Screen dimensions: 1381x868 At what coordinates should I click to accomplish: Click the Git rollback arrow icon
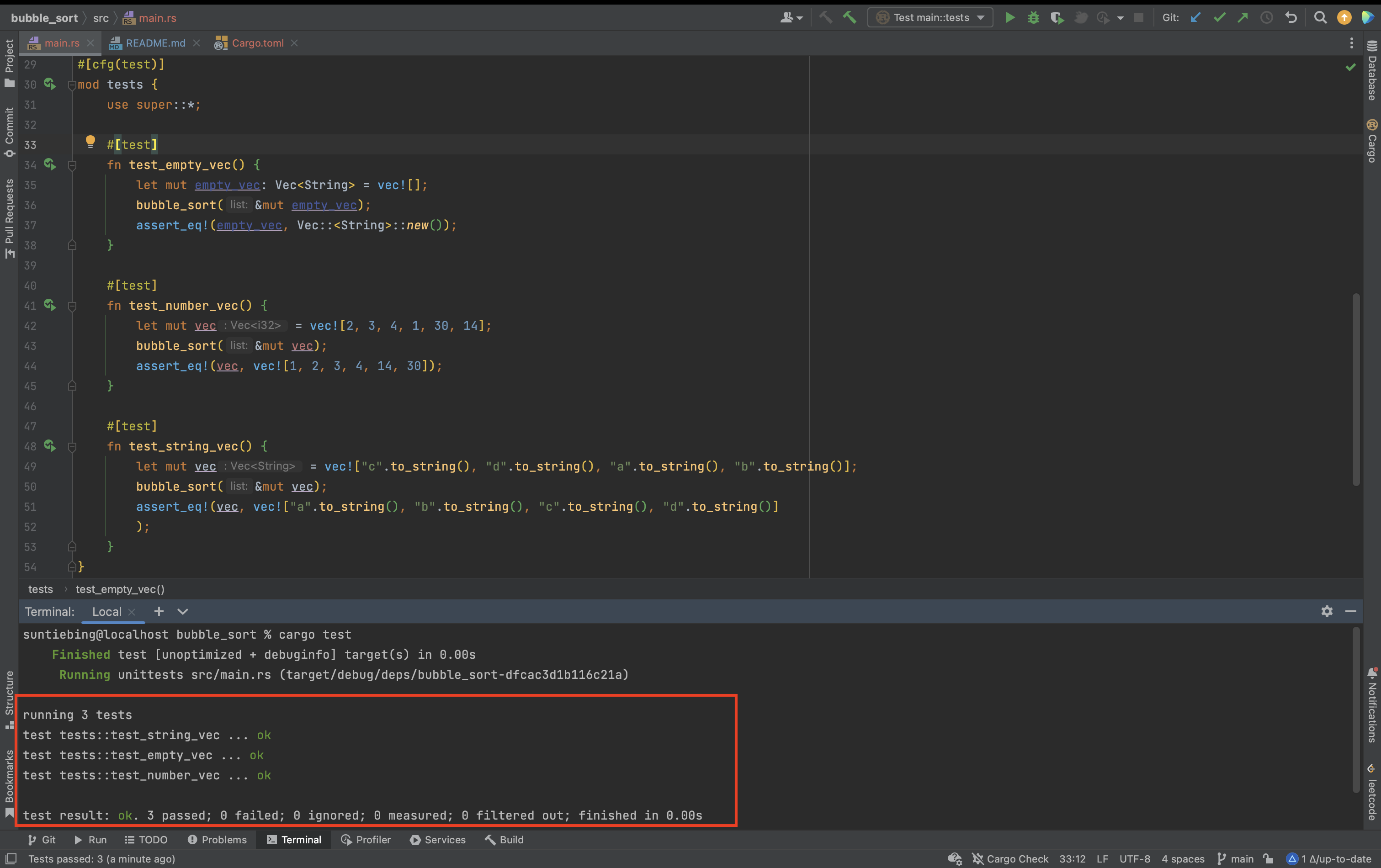point(1291,18)
